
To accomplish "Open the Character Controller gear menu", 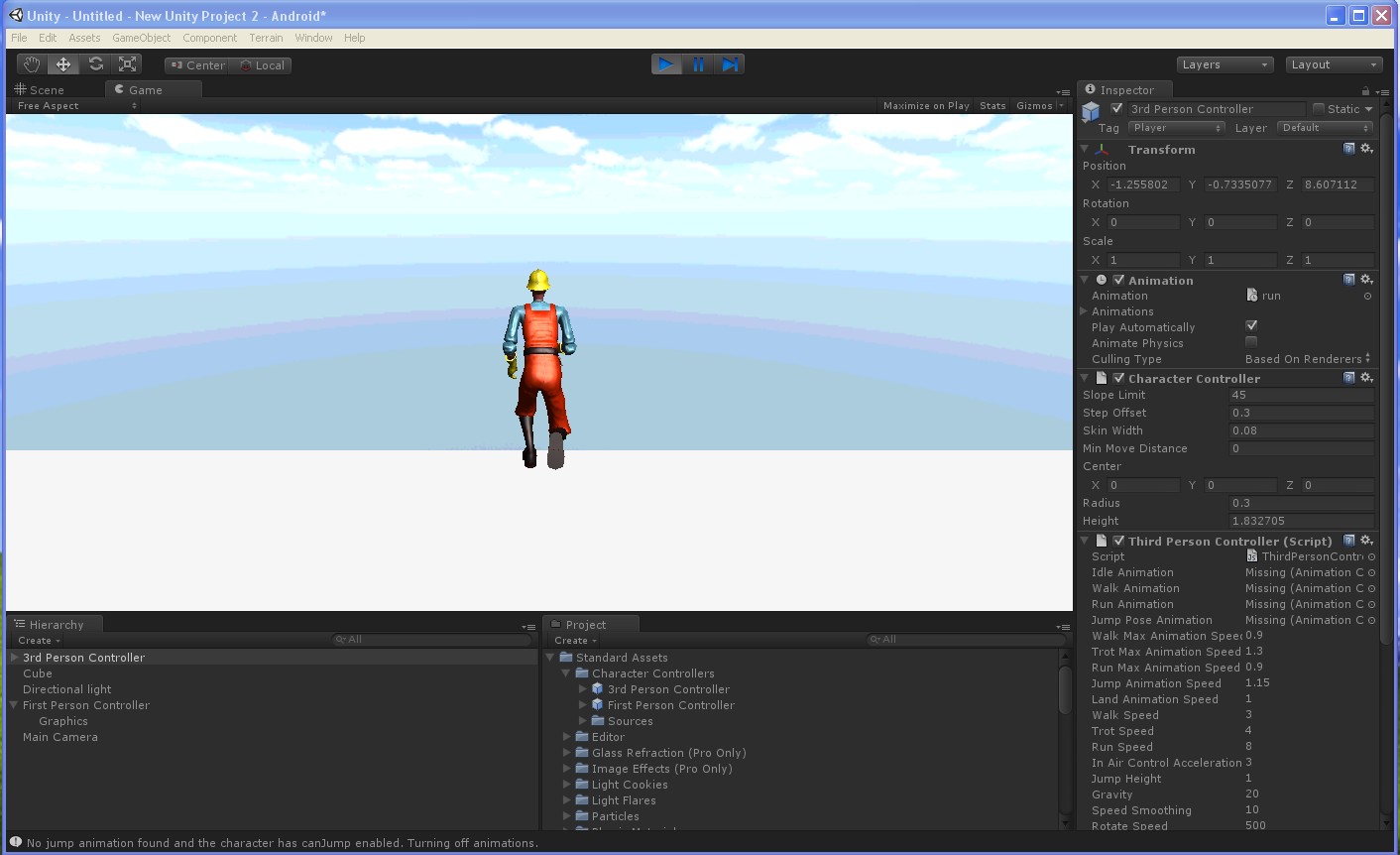I will click(1366, 378).
